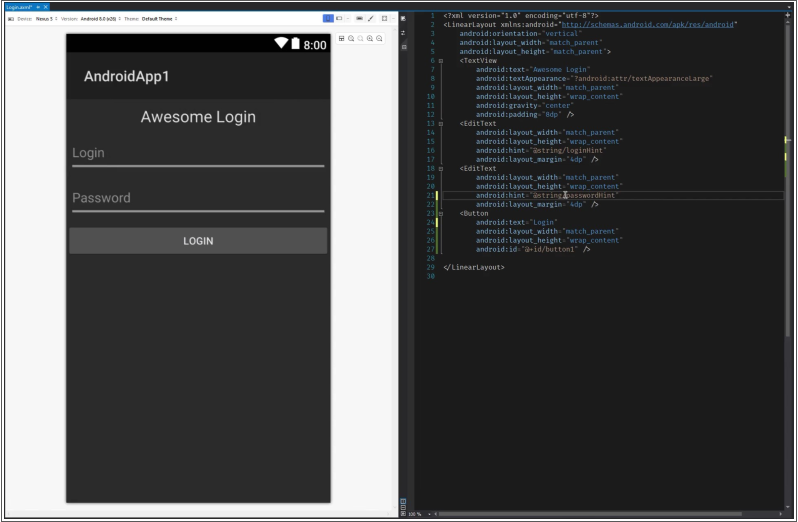Switch designer to portrait orientation
Image resolution: width=798 pixels, height=522 pixels.
tap(328, 18)
